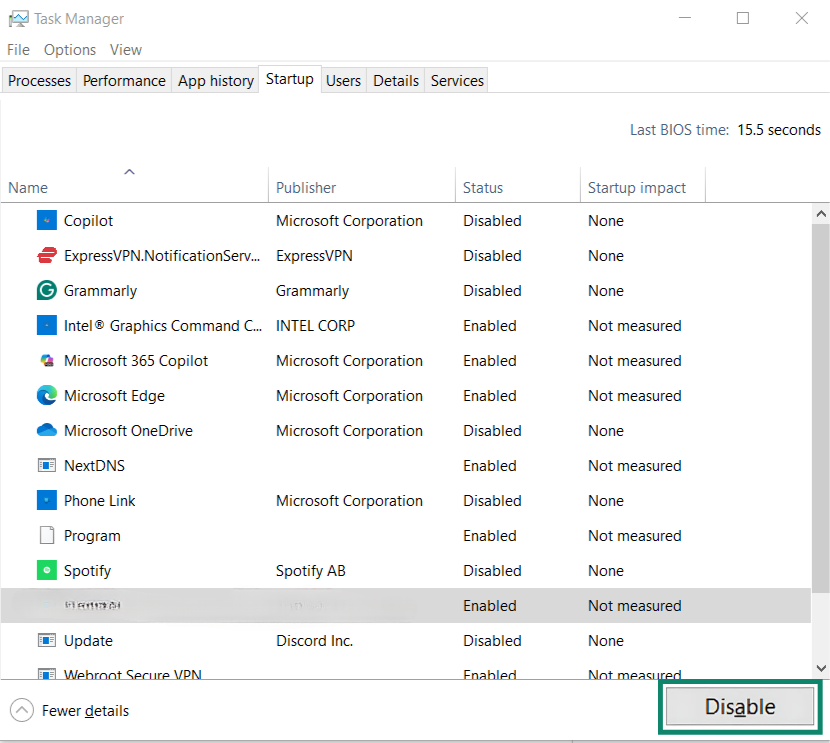The image size is (830, 743).
Task: Select the Startup tab
Action: 290,79
